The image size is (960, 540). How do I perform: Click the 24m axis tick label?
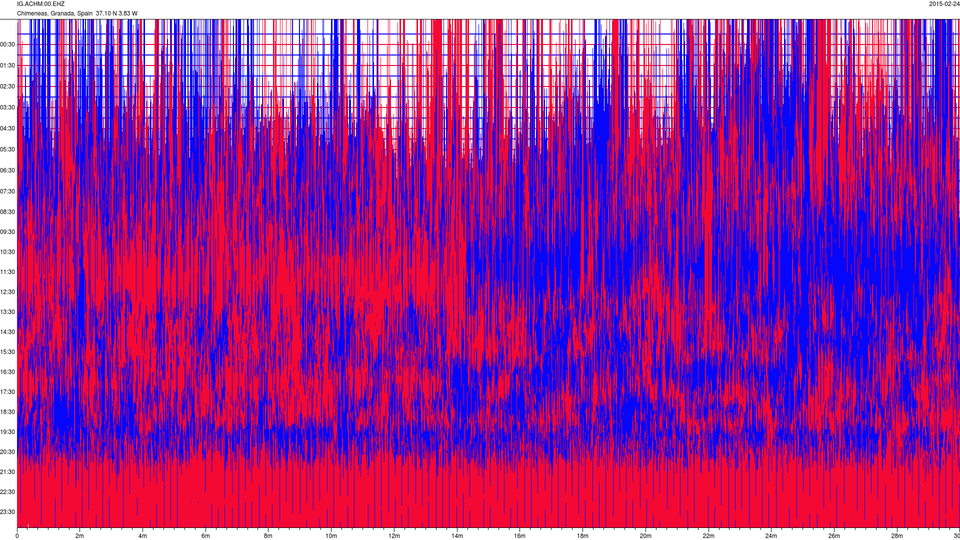pyautogui.click(x=771, y=536)
